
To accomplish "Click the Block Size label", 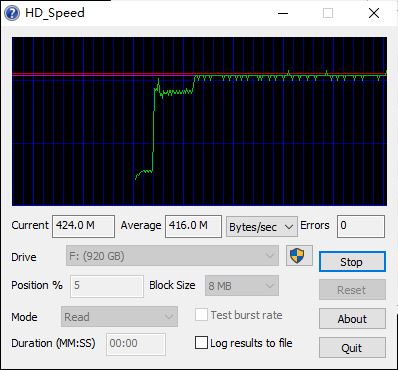I will (x=172, y=285).
